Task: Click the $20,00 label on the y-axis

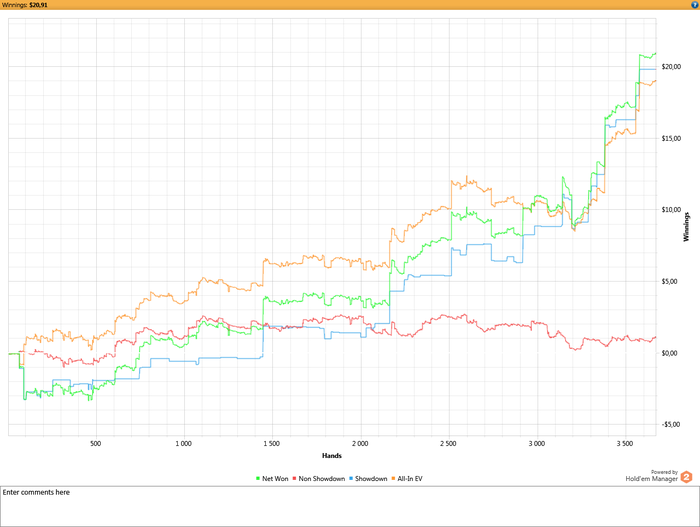Action: click(x=669, y=67)
